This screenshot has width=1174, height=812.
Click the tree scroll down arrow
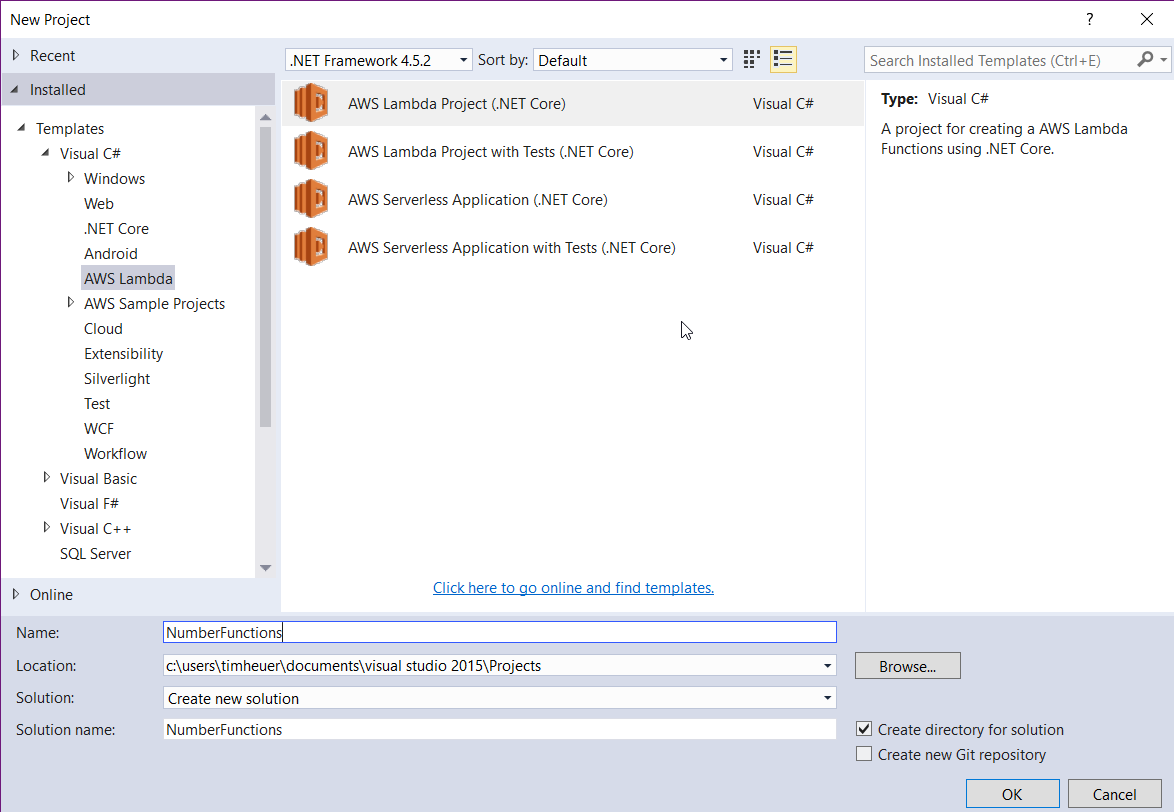pos(265,567)
